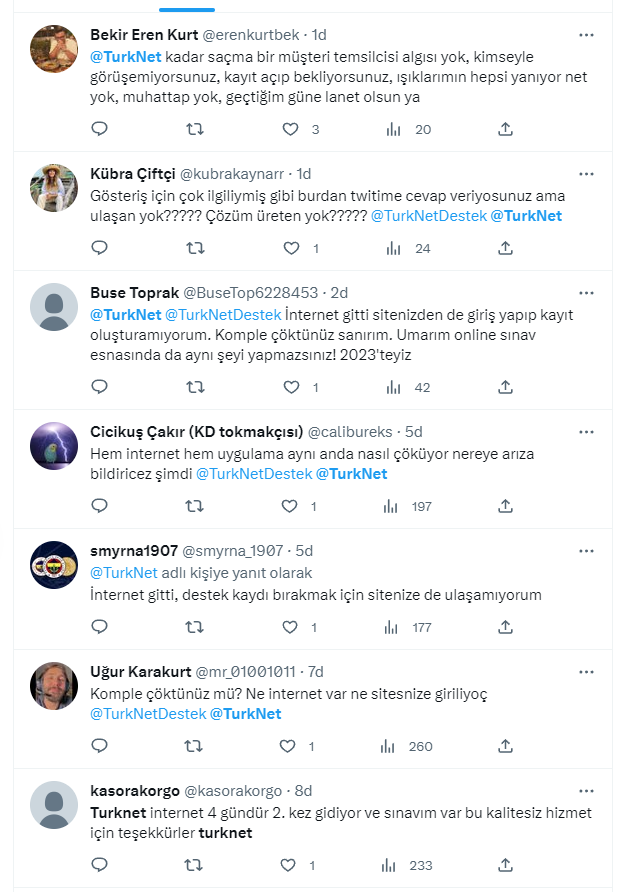
Task: Click the @TurkNet mention in smyrna1907's reply
Action: 124,573
